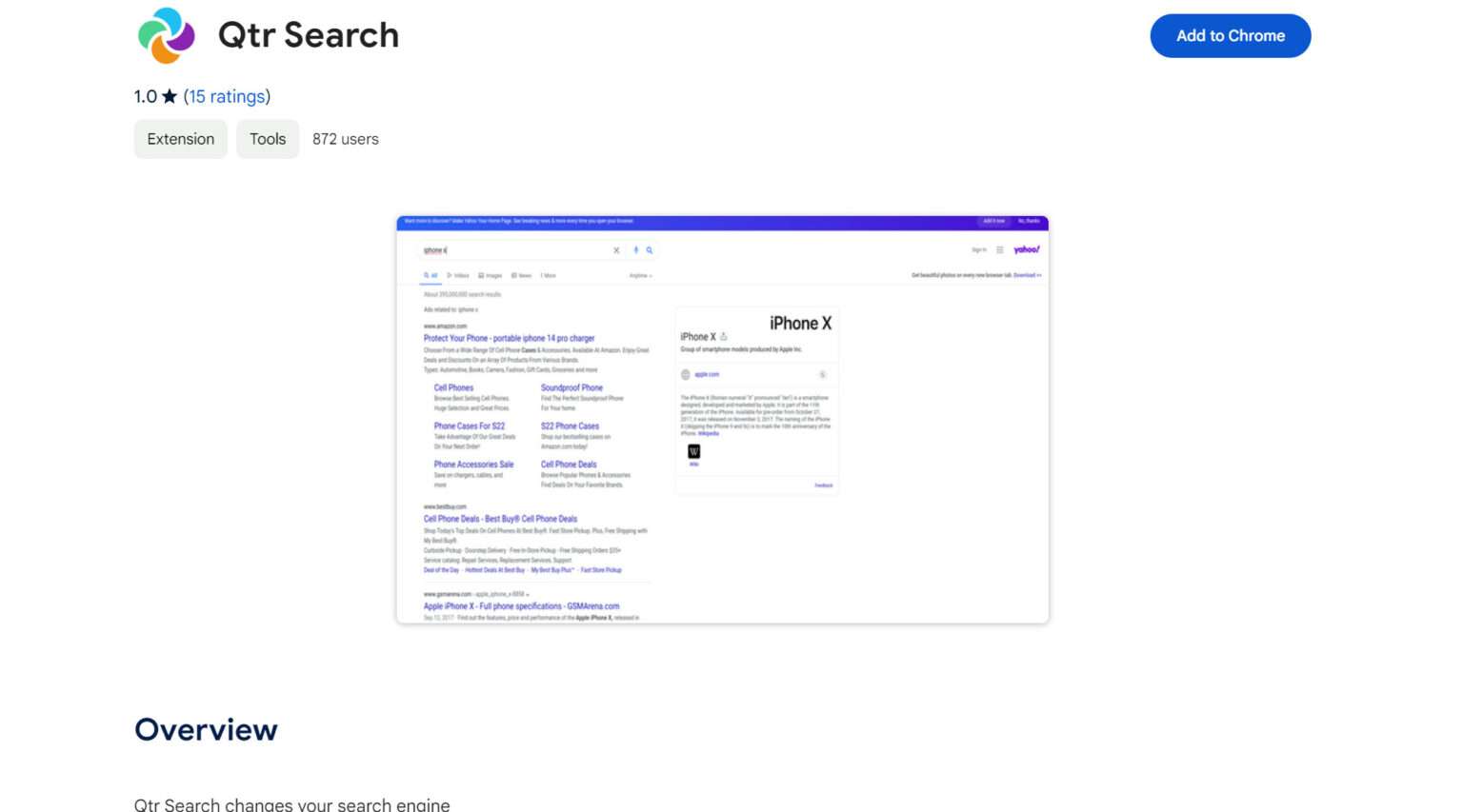Click the "Qtr Search changes your search engine" description
Viewport: 1463px width, 812px height.
coord(292,804)
